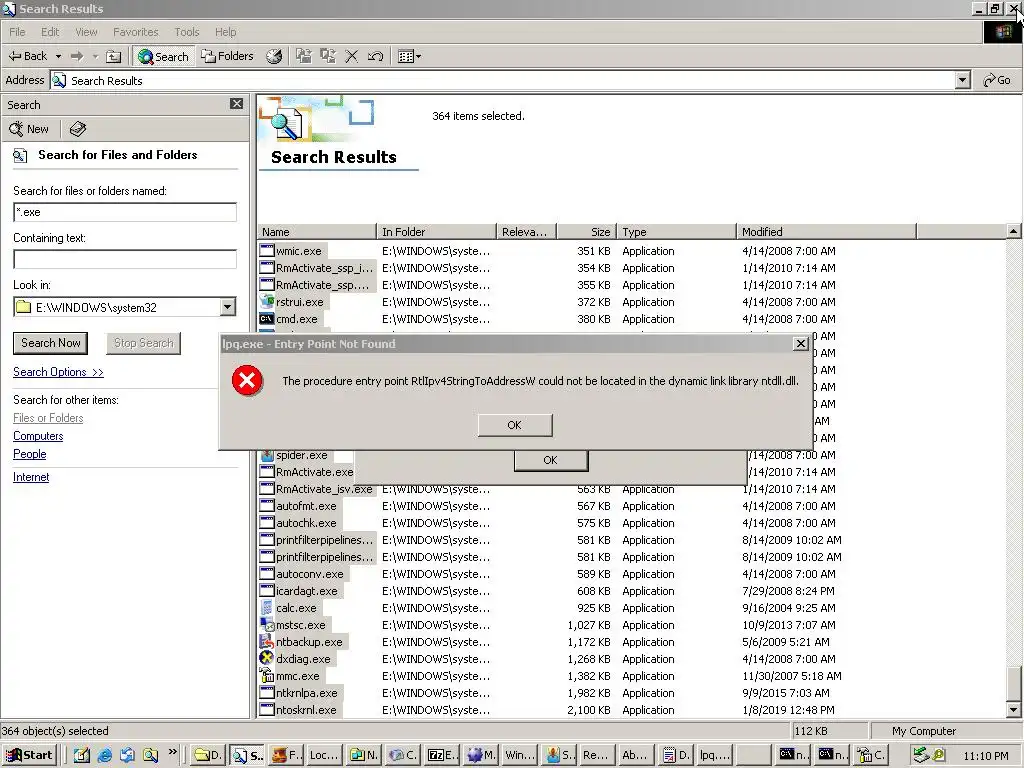Expand the Look in dropdown
Screen dimensions: 1024x768
coord(227,307)
